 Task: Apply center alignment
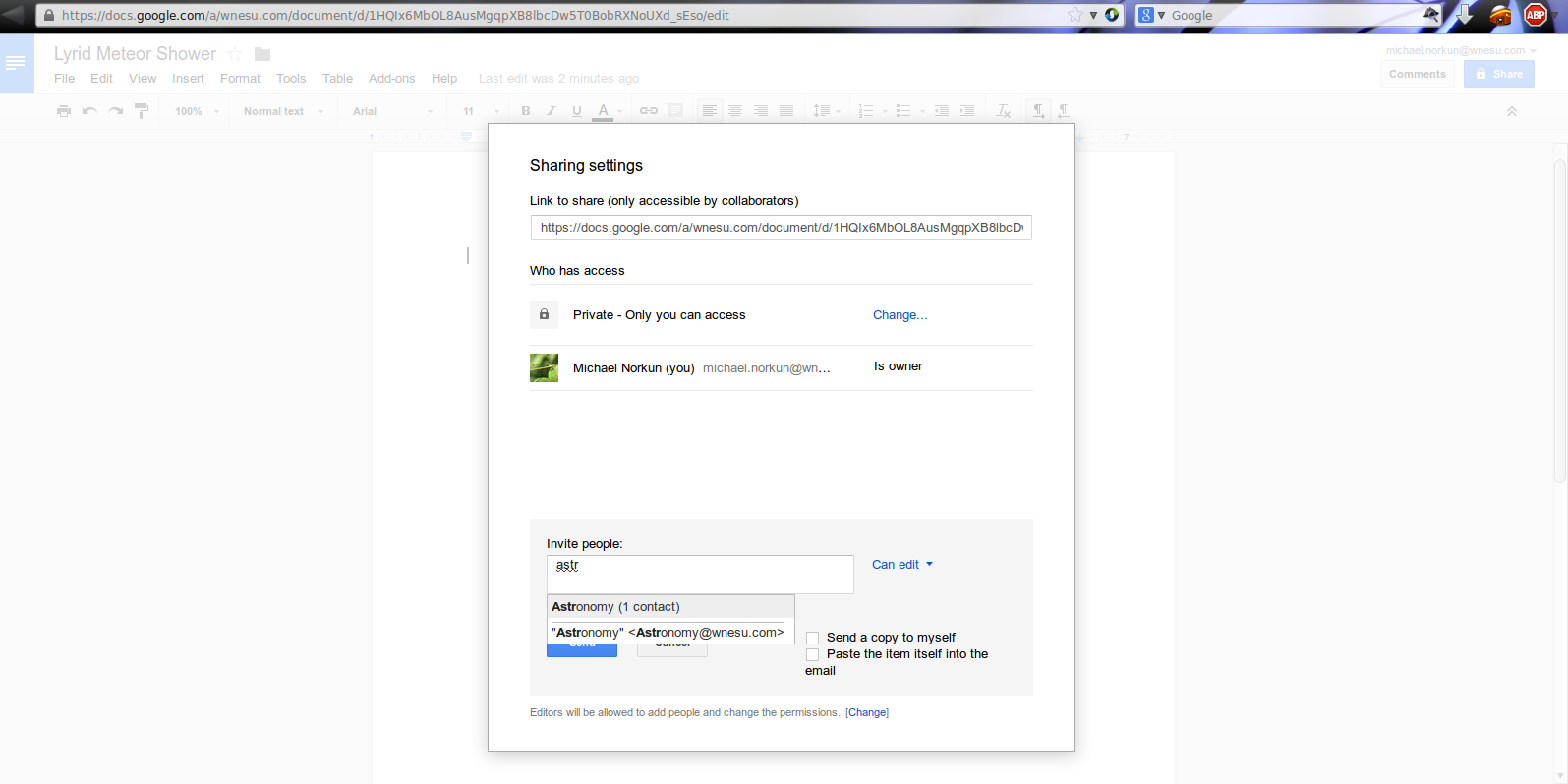[735, 111]
